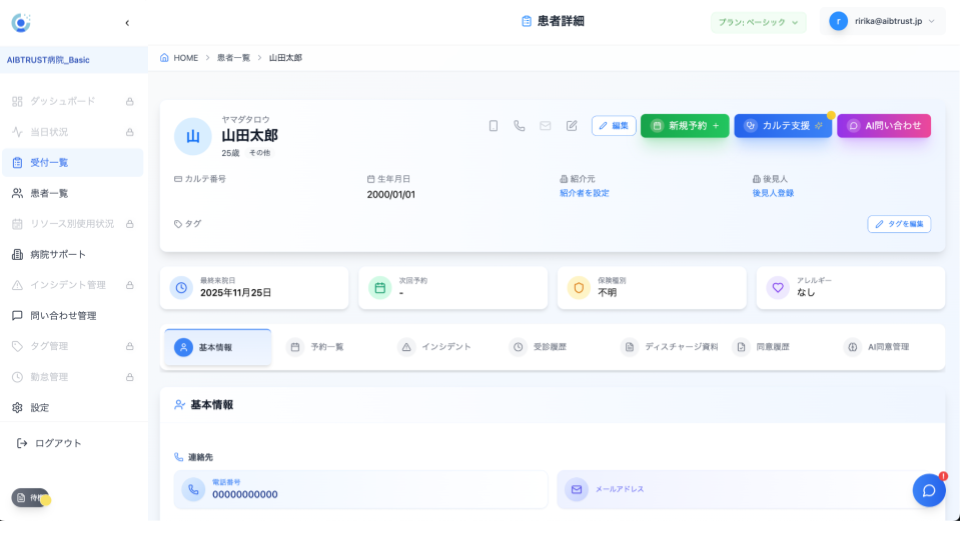
Task: Click the mobile phone icon in patient header
Action: (x=493, y=126)
